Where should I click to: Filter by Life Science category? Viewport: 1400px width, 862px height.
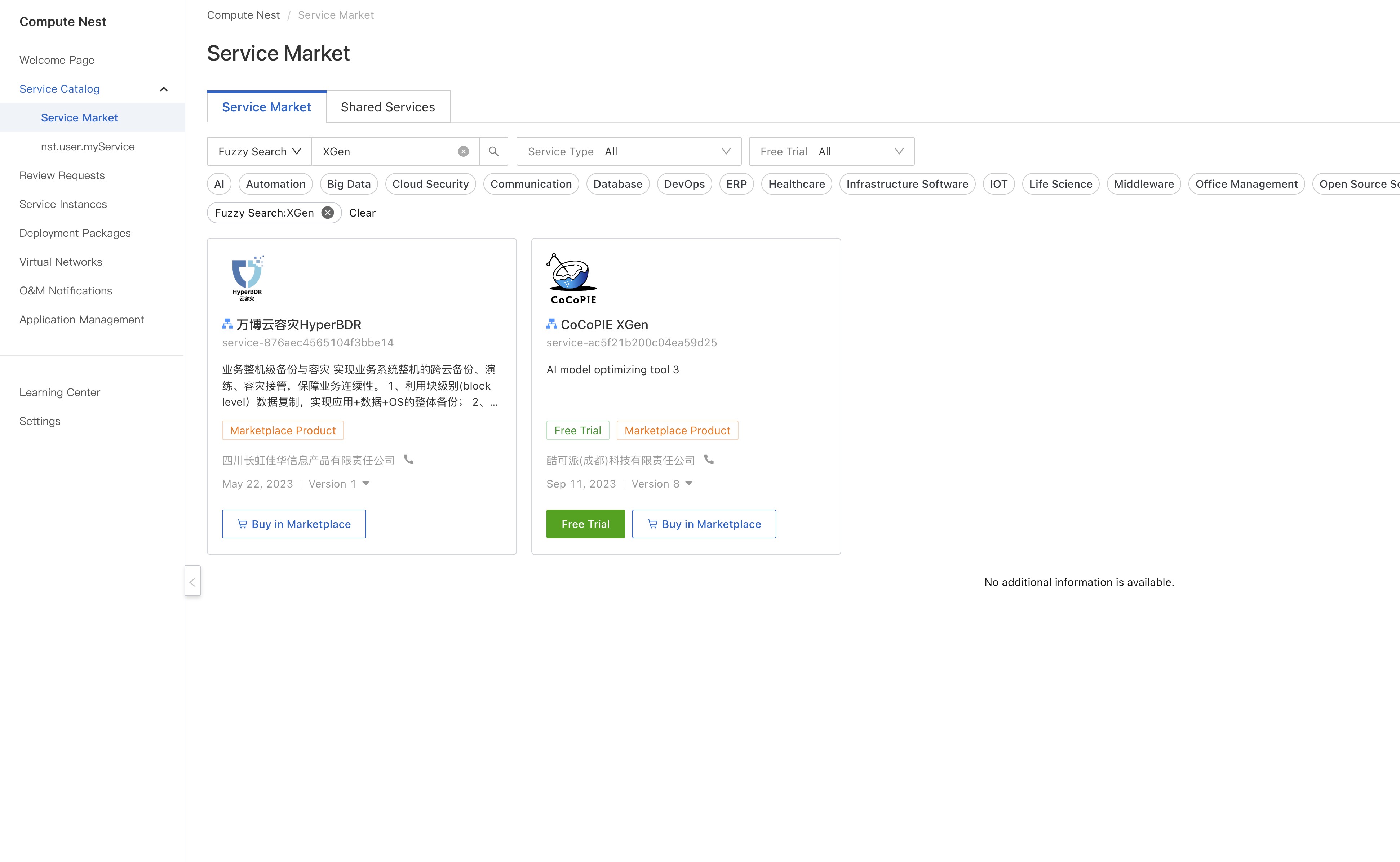(x=1061, y=183)
